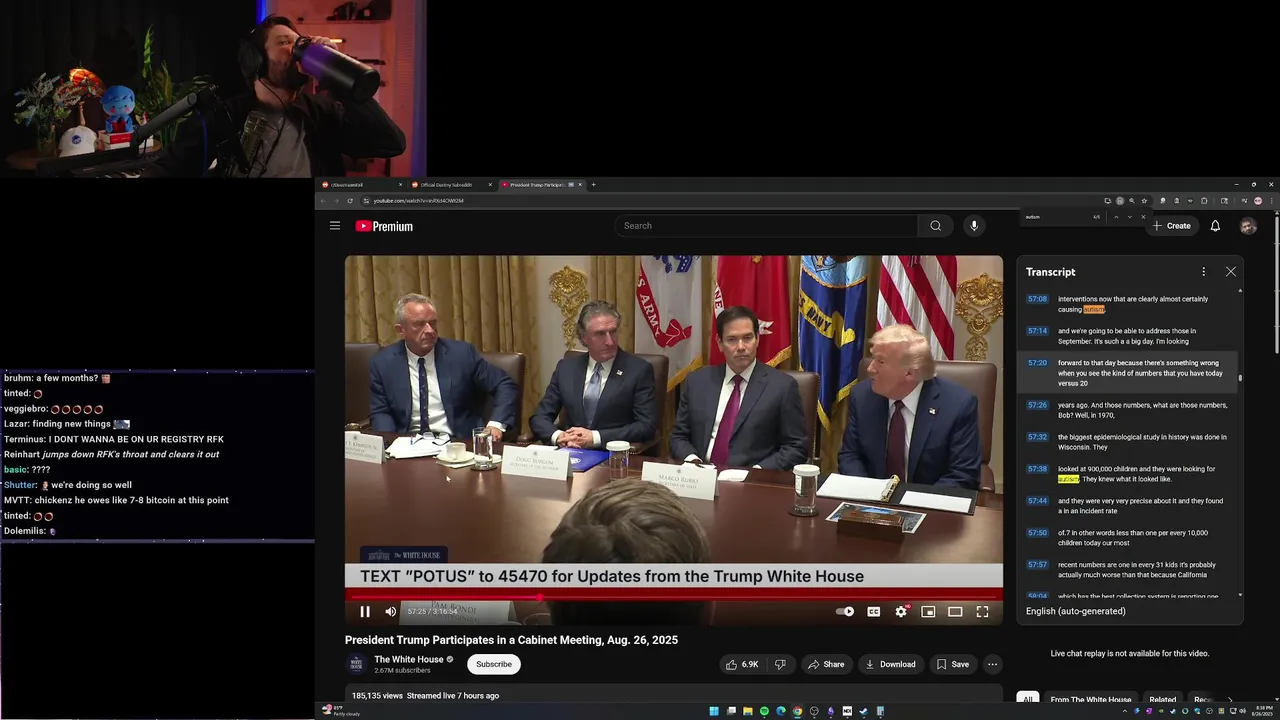Go back in browser
The image size is (1280, 720).
(323, 201)
